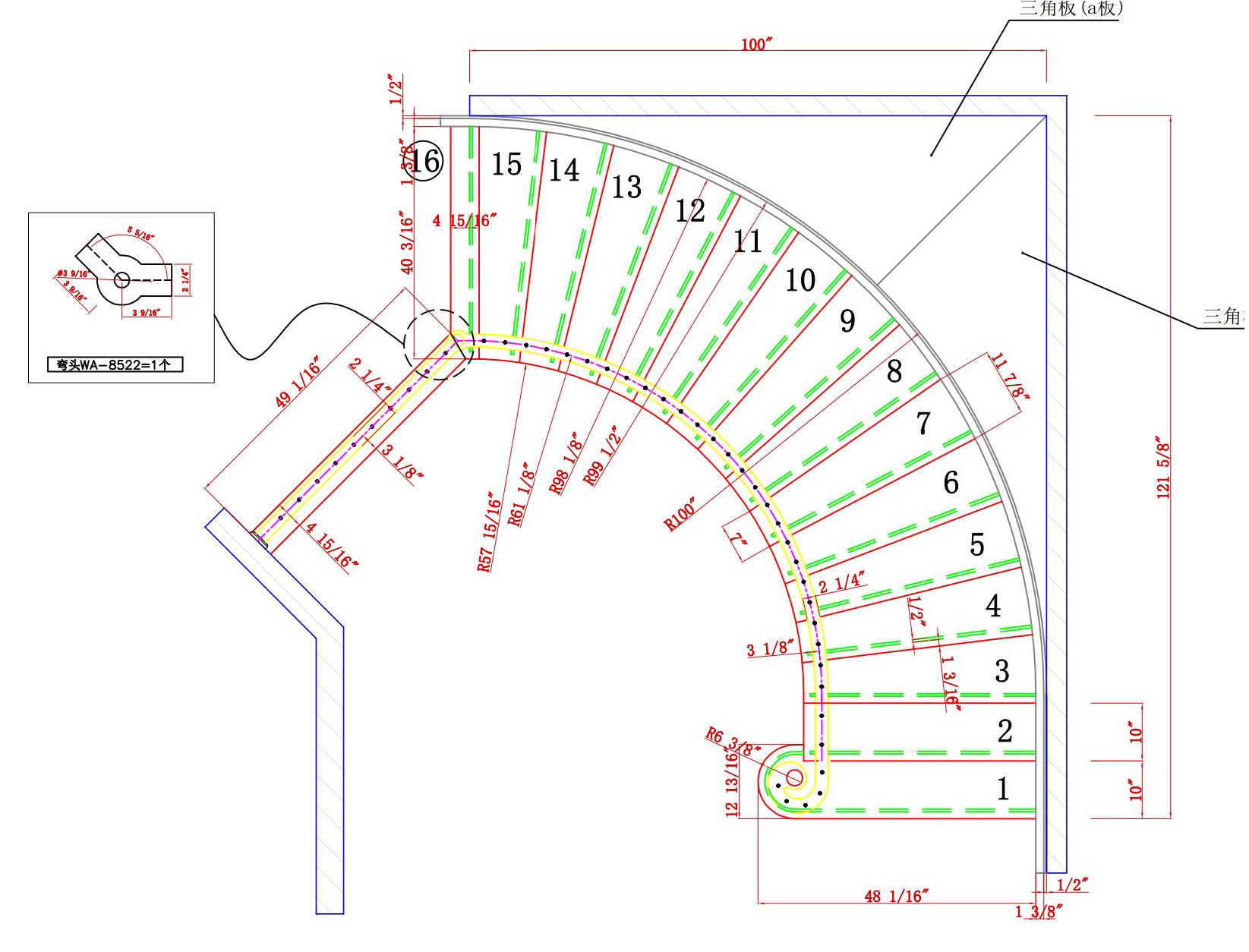Image resolution: width=1249 pixels, height=952 pixels.
Task: Click the R6 3/8″ volute radius label
Action: [733, 742]
